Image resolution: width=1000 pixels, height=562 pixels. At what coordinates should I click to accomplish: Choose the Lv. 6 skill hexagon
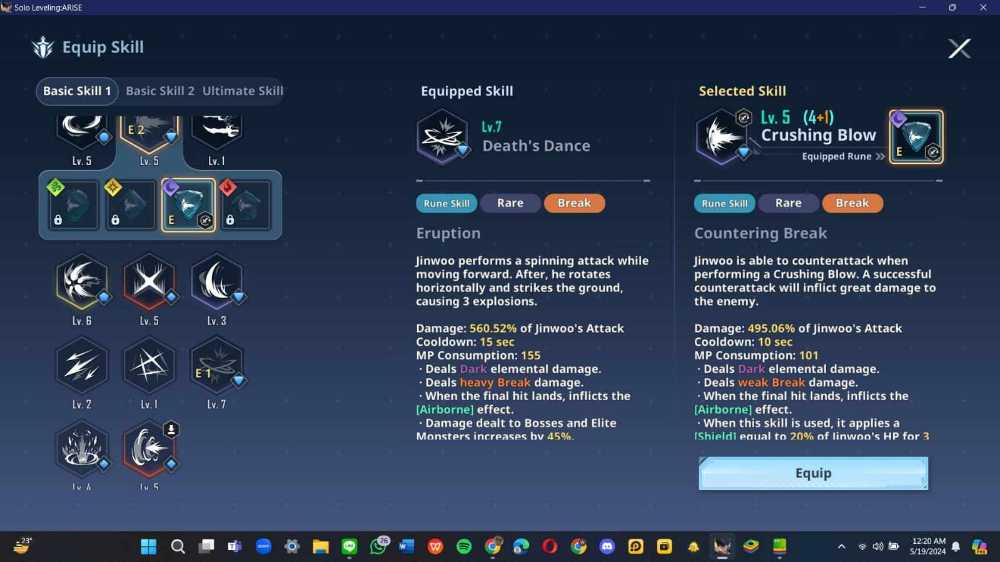82,282
